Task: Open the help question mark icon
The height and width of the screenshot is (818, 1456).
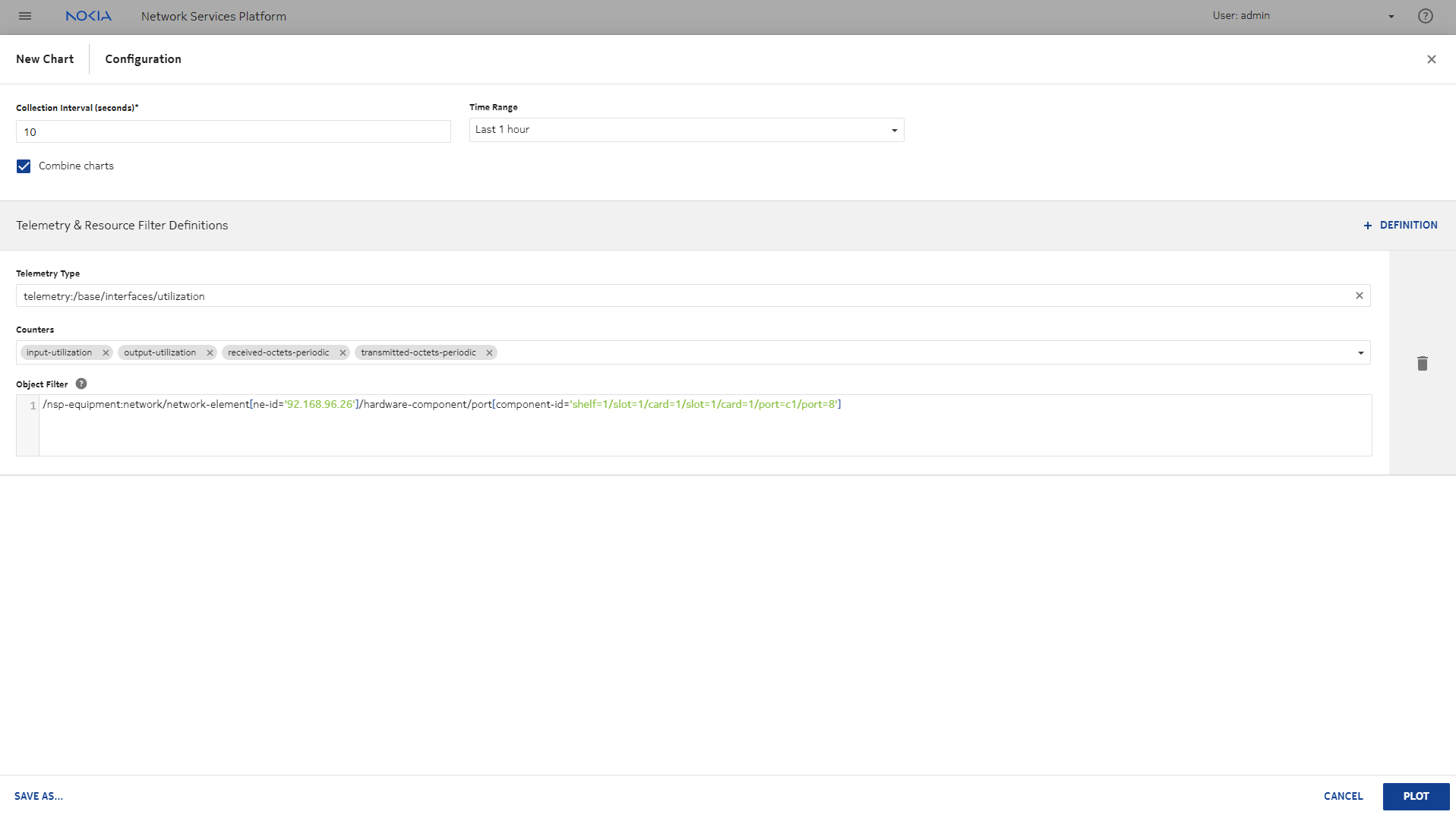Action: point(1425,16)
